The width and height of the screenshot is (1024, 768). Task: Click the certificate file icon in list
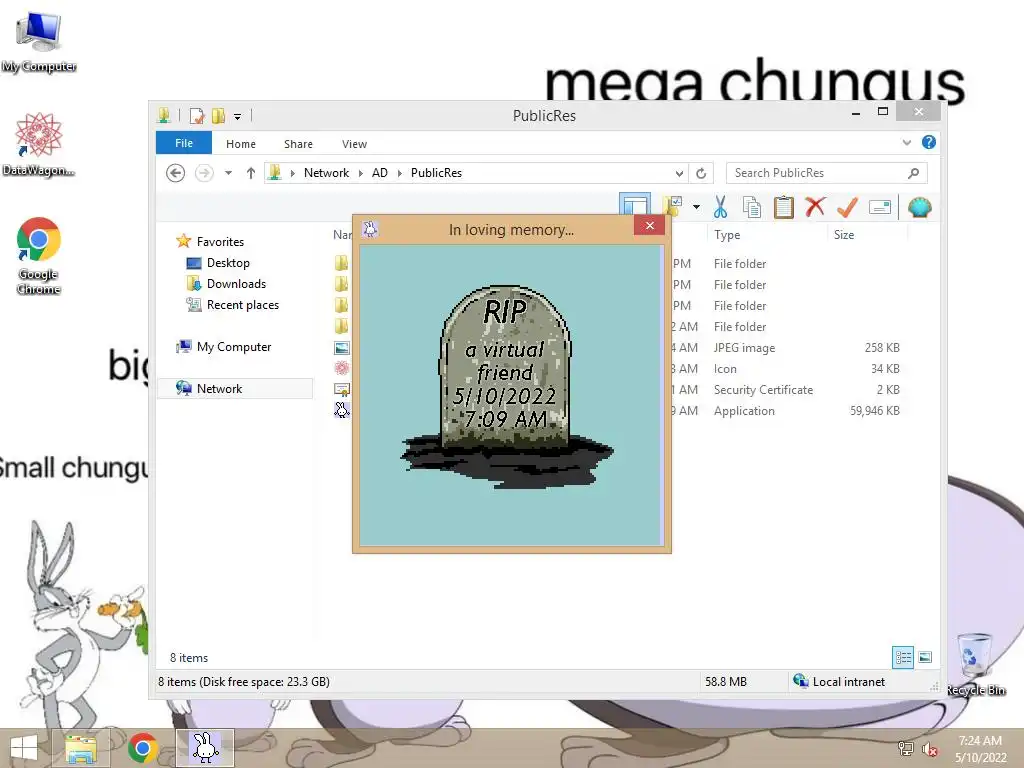point(342,389)
